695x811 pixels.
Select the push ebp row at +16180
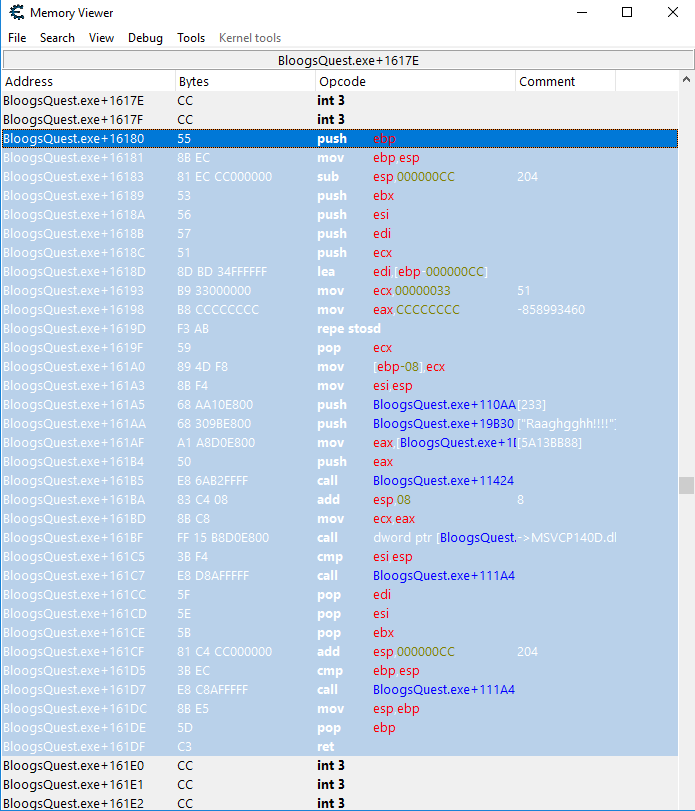(x=340, y=139)
